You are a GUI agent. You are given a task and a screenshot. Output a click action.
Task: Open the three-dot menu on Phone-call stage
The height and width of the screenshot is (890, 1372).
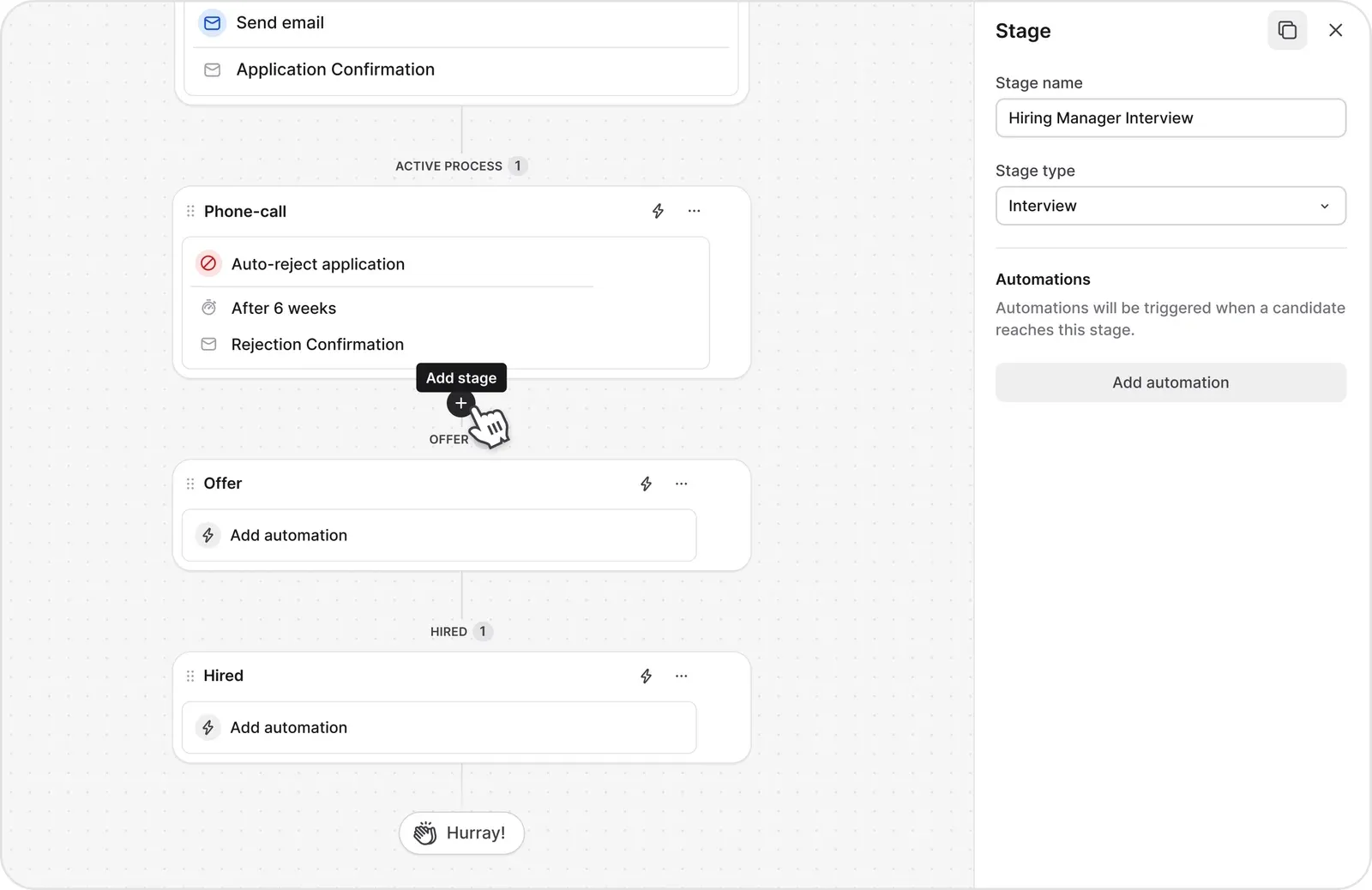694,211
